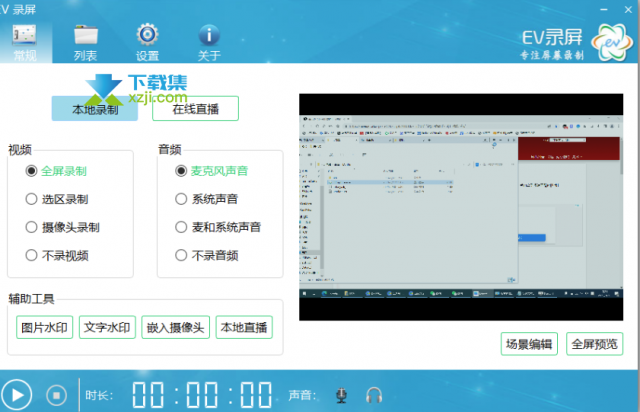Open the 本地直播 tool
Viewport: 640px width, 412px height.
pyautogui.click(x=244, y=327)
